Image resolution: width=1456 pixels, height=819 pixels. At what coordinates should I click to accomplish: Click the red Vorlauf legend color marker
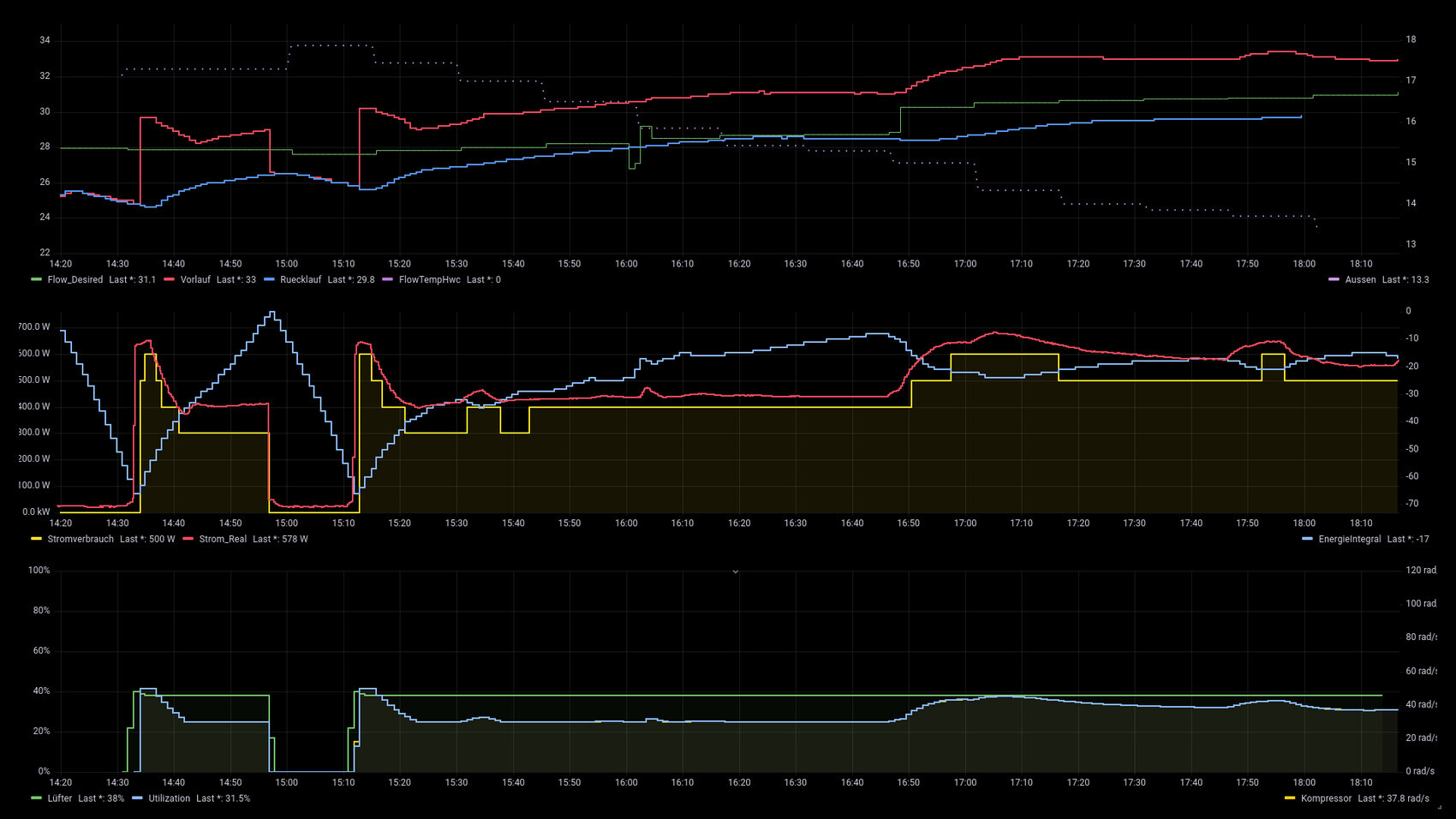[x=169, y=280]
